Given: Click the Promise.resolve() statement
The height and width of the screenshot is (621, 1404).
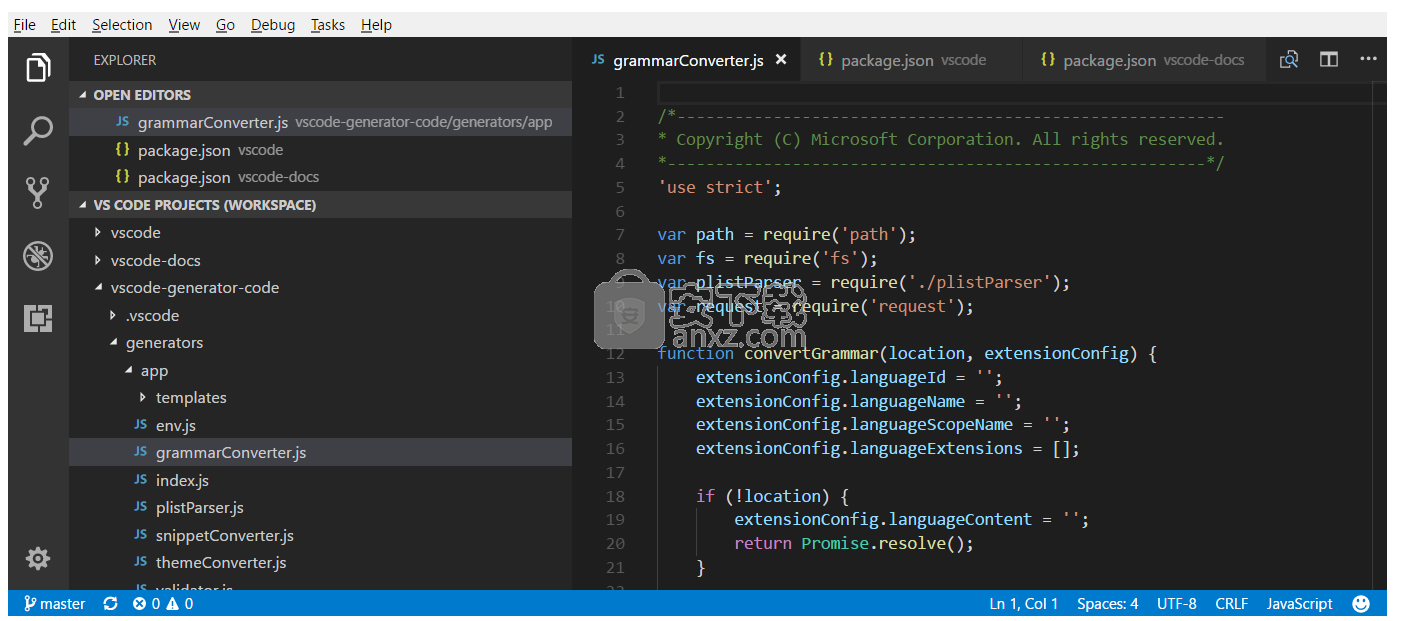Looking at the screenshot, I should pos(887,543).
